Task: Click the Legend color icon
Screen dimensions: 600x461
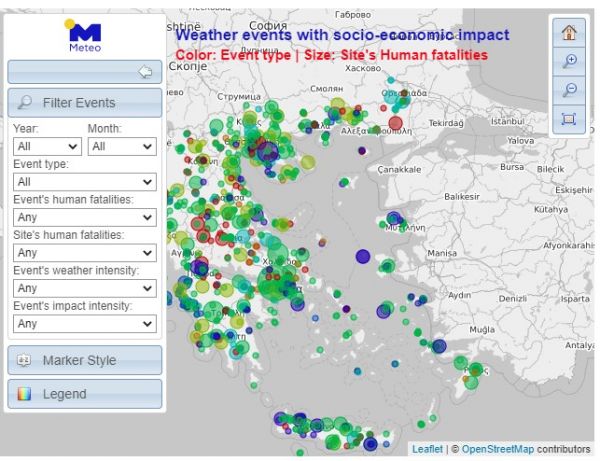Action: click(x=25, y=394)
